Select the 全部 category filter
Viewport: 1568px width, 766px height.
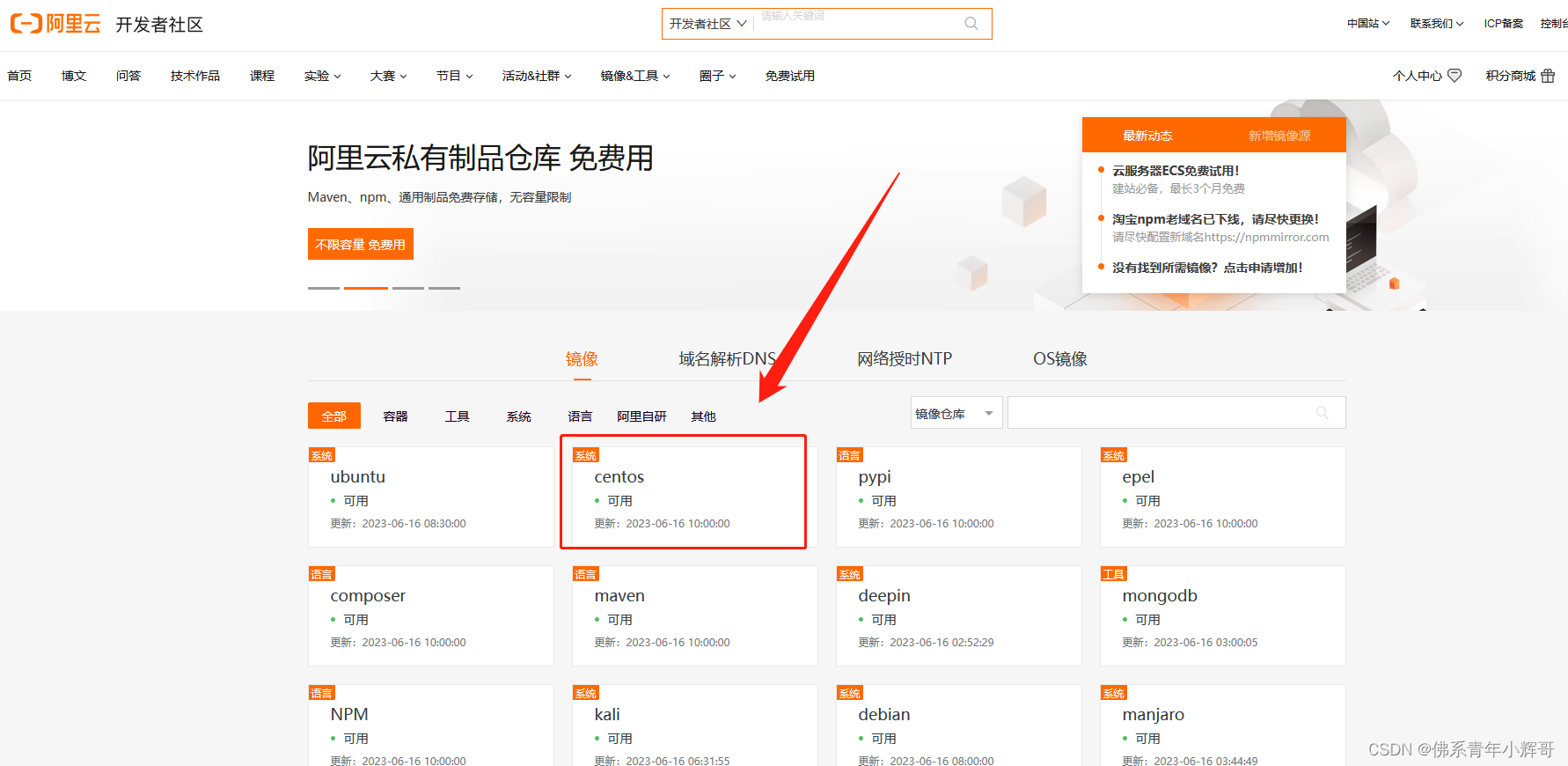(334, 416)
